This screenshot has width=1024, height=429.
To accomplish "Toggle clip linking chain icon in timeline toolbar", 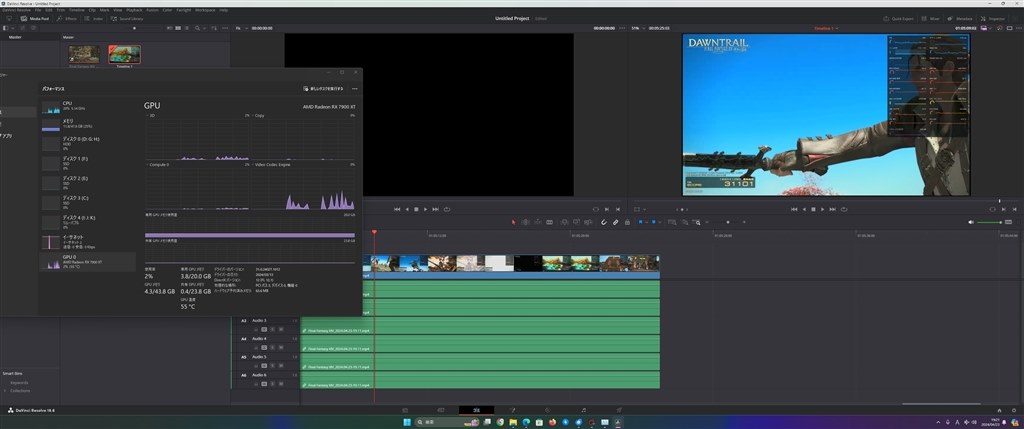I will [615, 222].
